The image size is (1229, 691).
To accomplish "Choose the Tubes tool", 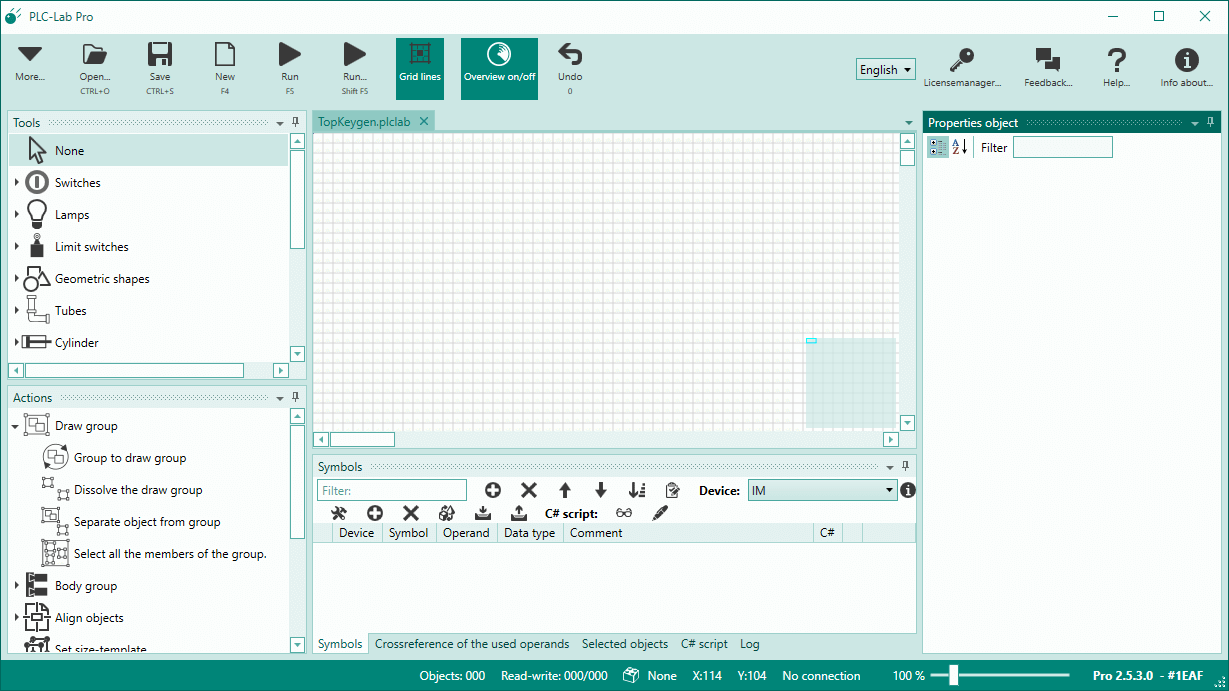I will 69,310.
